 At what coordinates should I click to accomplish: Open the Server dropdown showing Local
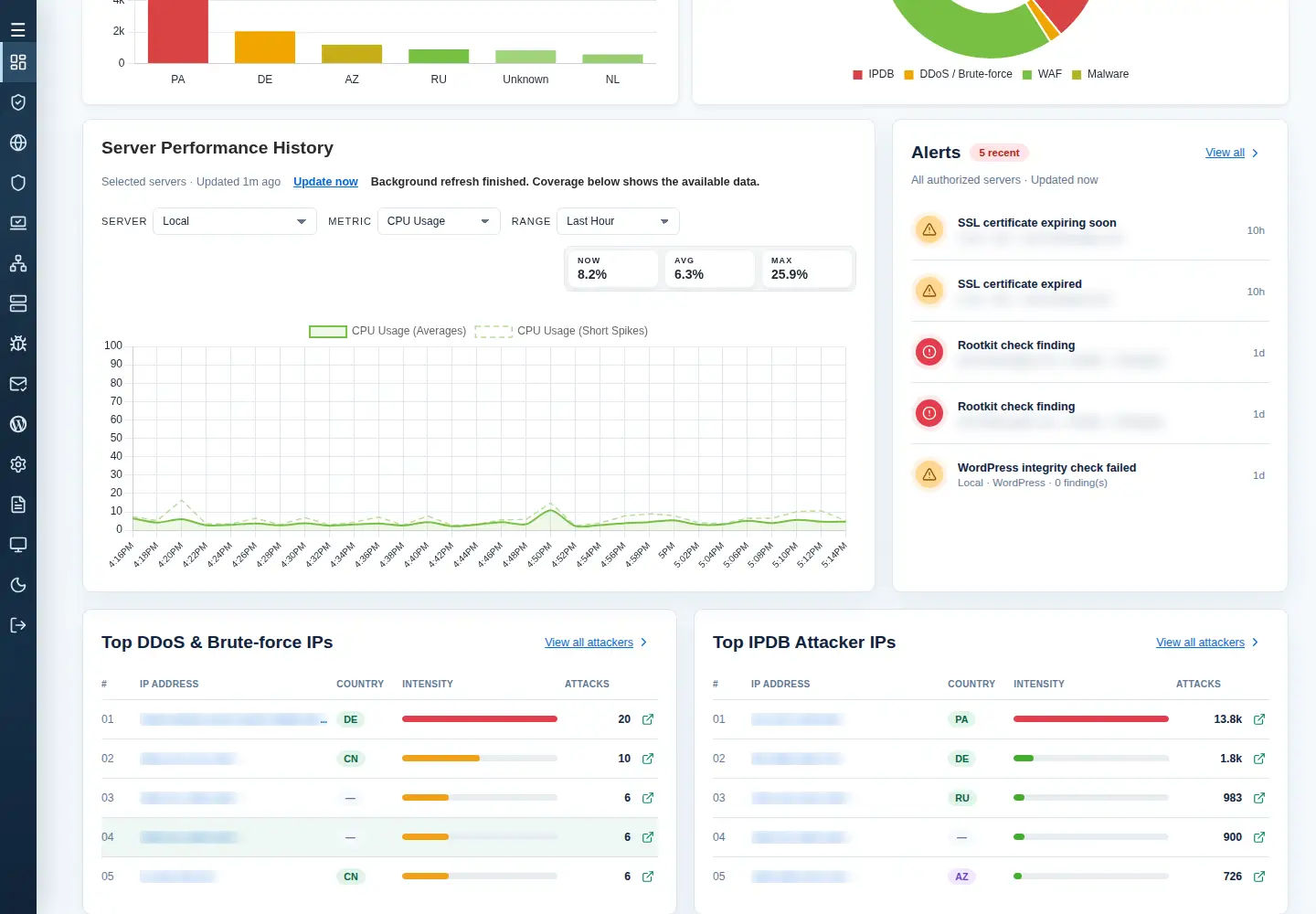(x=234, y=221)
